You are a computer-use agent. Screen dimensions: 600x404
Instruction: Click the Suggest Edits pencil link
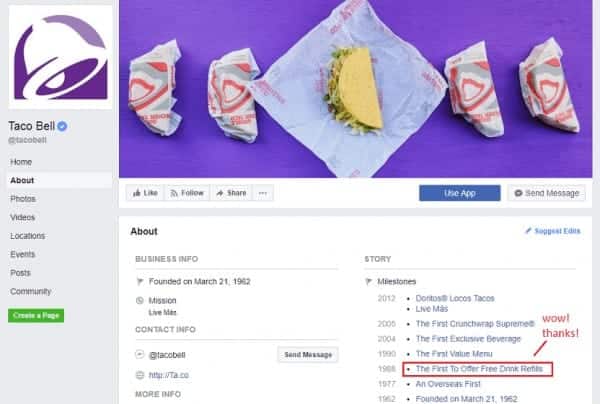tap(553, 231)
